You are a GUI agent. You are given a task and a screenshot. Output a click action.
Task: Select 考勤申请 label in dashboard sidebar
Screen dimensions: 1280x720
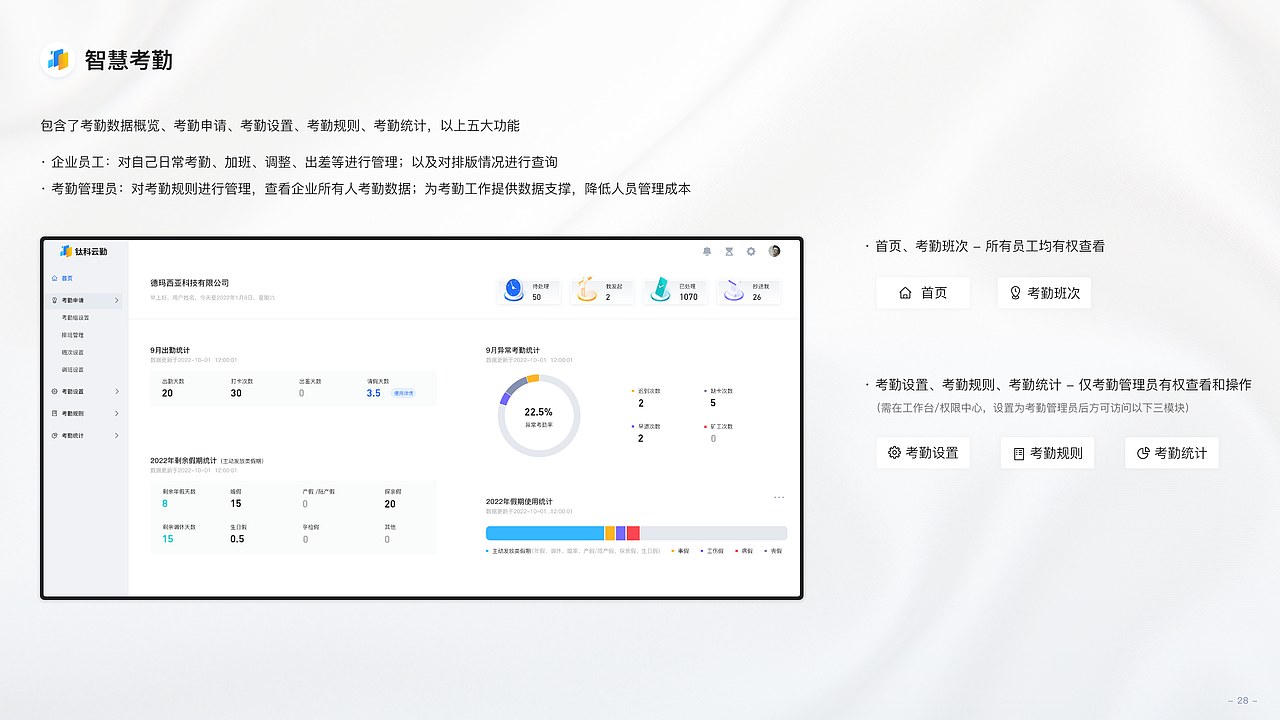click(x=73, y=300)
